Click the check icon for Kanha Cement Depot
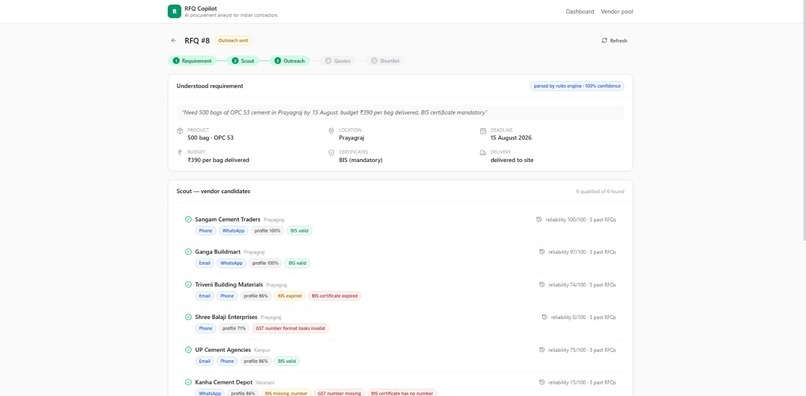This screenshot has width=806, height=396. 188,382
